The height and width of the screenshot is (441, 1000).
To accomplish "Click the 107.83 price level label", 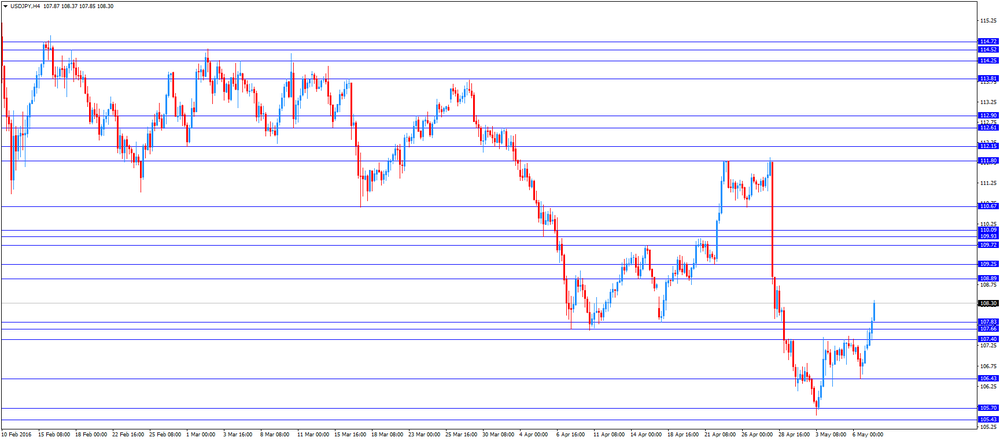I will click(988, 322).
